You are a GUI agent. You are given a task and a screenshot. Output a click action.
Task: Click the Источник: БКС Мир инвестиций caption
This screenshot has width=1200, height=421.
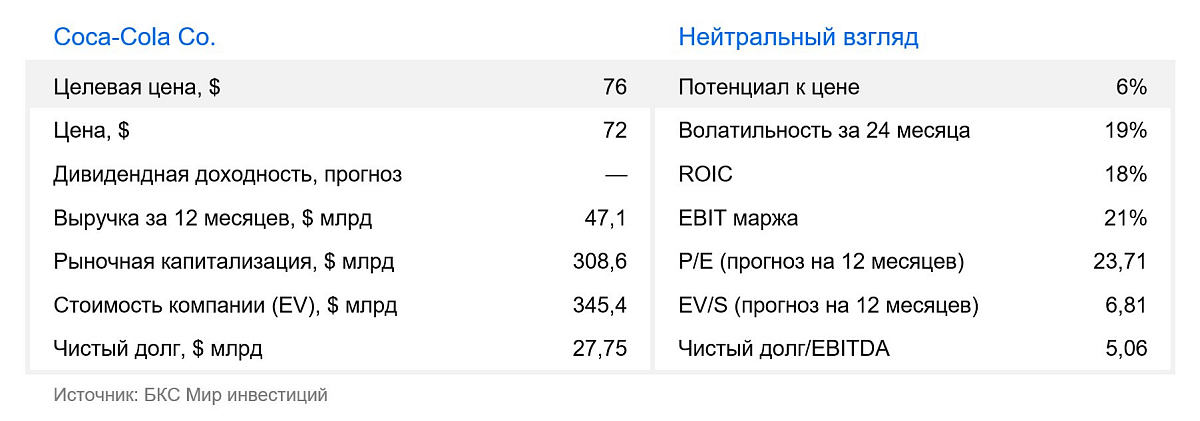[190, 395]
